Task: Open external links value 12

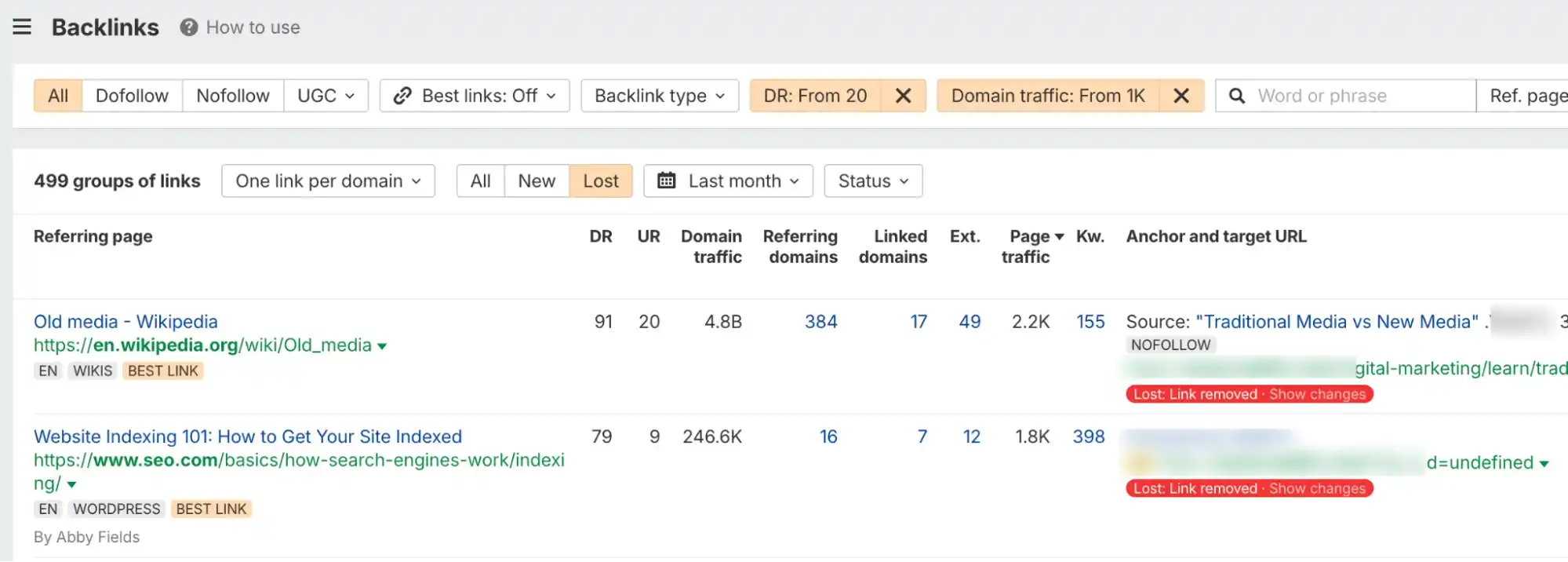Action: [x=972, y=436]
